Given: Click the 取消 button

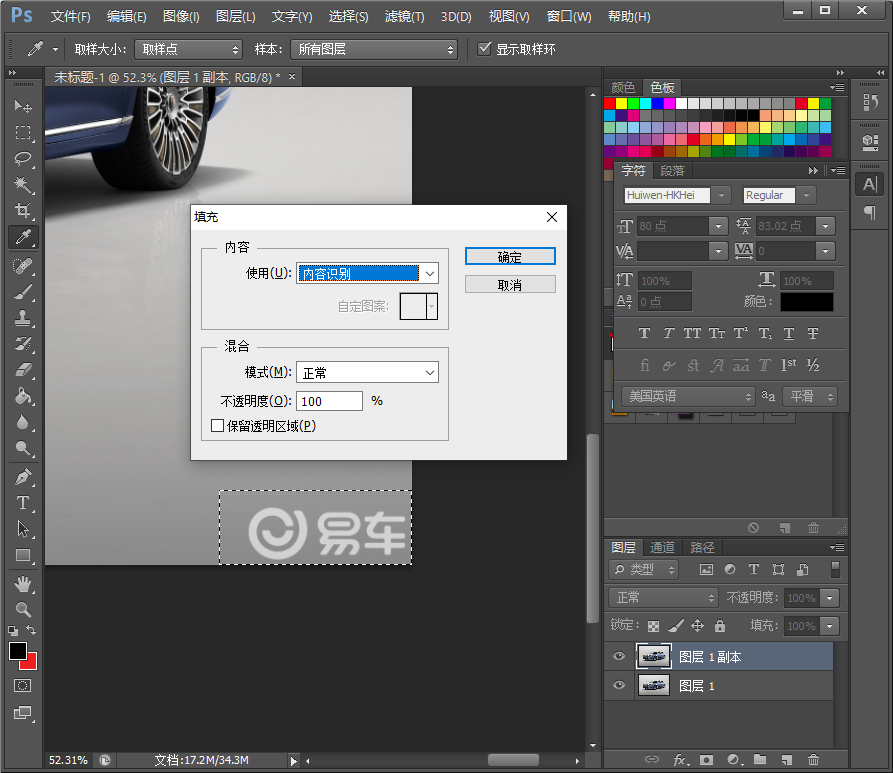Looking at the screenshot, I should tap(510, 285).
